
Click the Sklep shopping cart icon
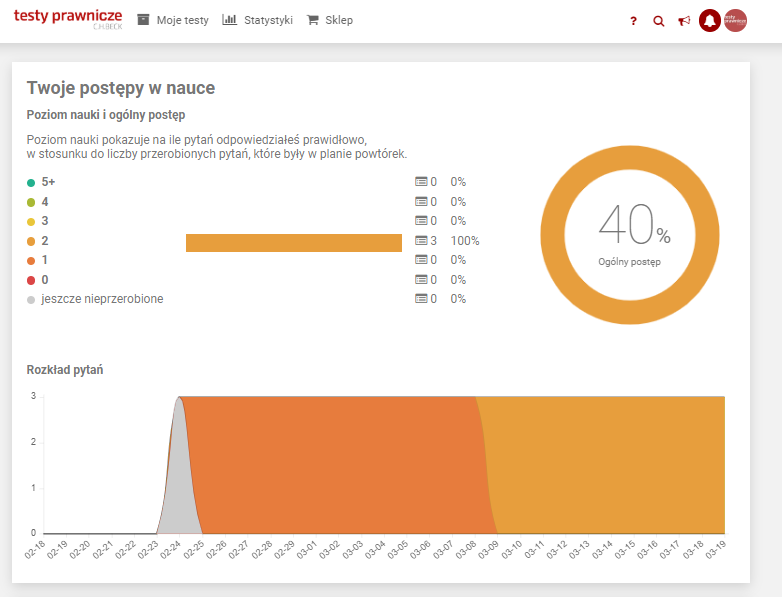[x=313, y=20]
